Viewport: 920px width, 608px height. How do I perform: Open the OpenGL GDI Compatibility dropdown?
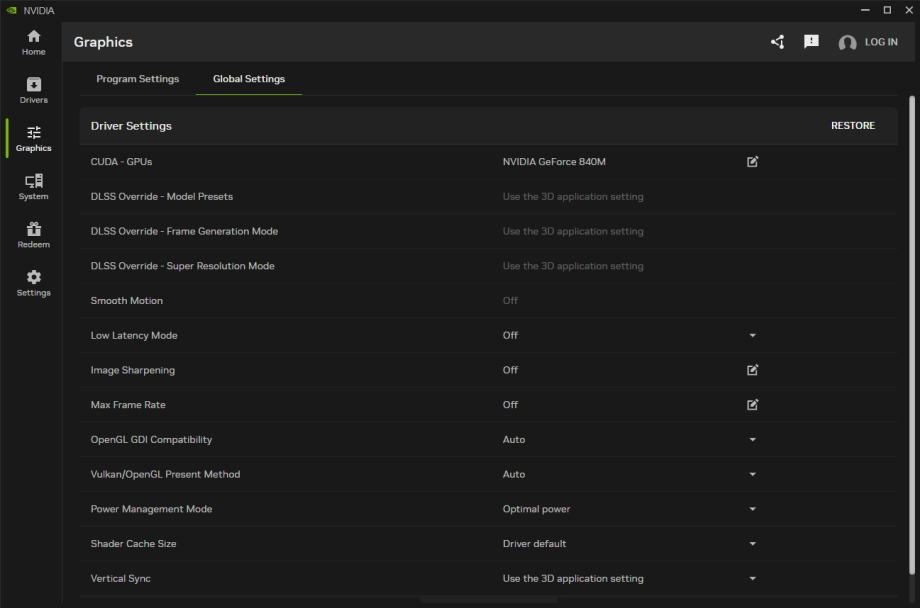pos(753,440)
